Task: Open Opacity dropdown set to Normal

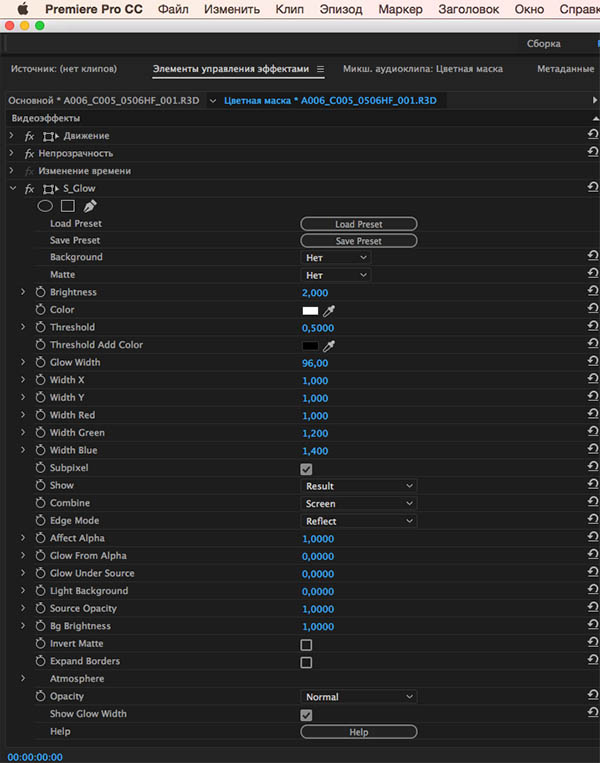Action: [x=359, y=696]
